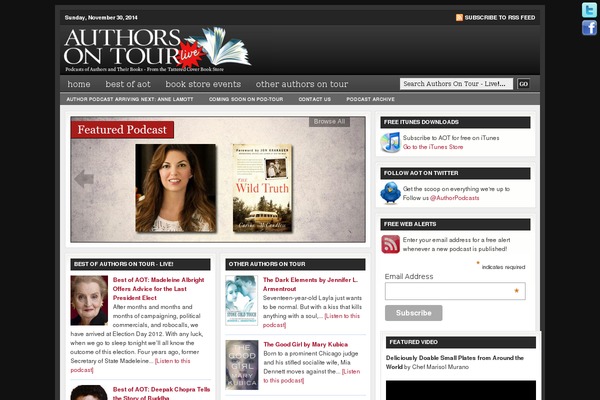
Task: Open Best of AOT: Deepak Chopra article title
Action: [161, 393]
